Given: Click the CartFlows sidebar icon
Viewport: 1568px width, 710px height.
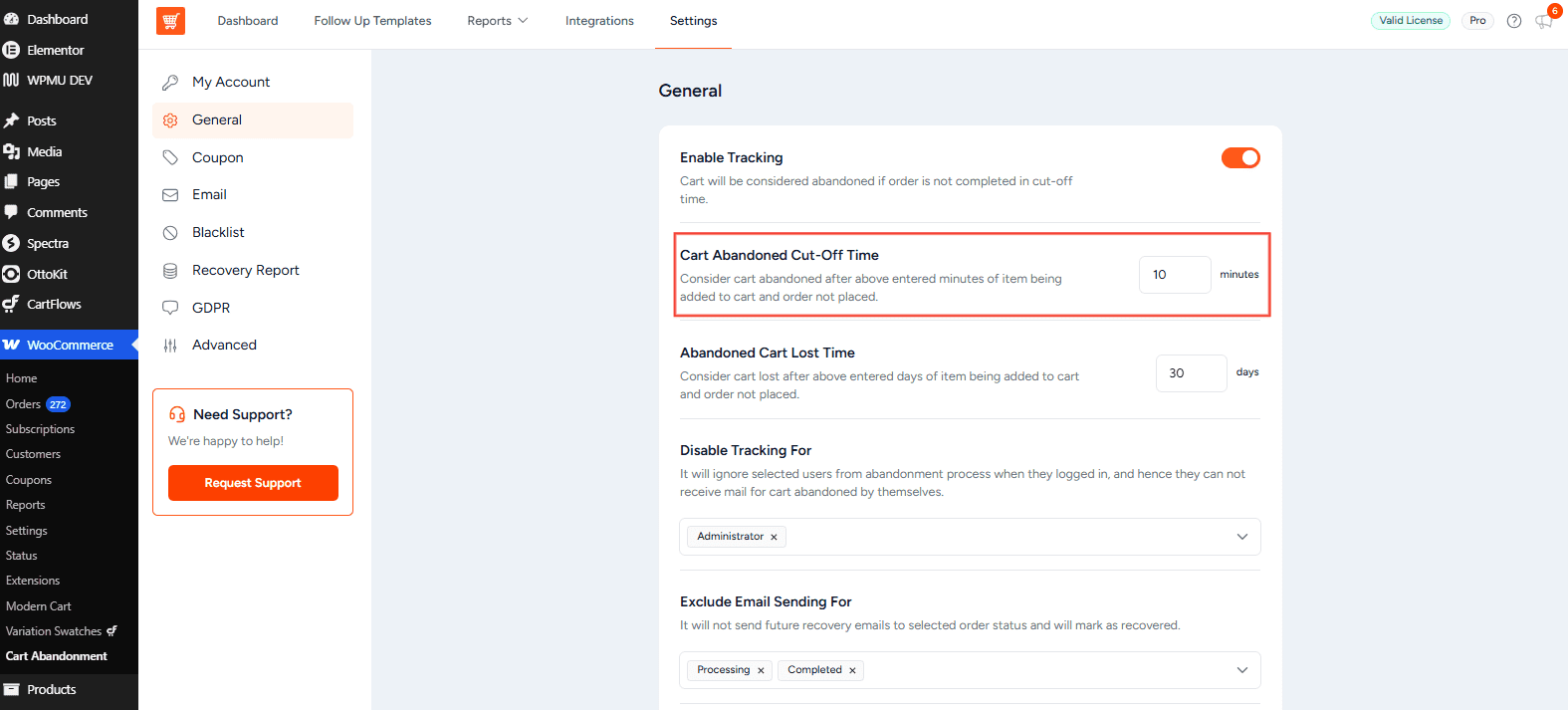Looking at the screenshot, I should point(11,304).
